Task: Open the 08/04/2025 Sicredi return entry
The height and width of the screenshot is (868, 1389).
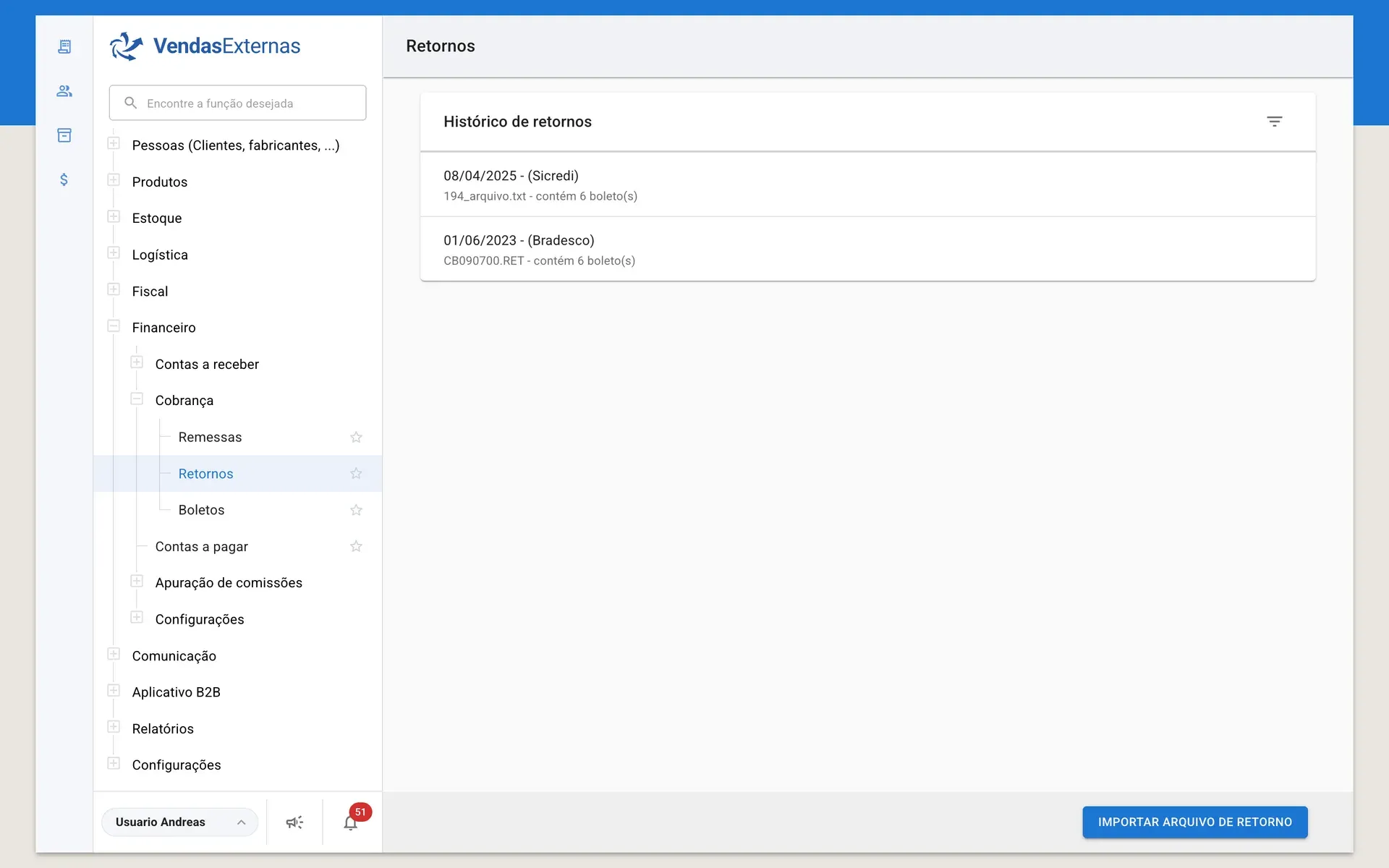Action: (867, 184)
